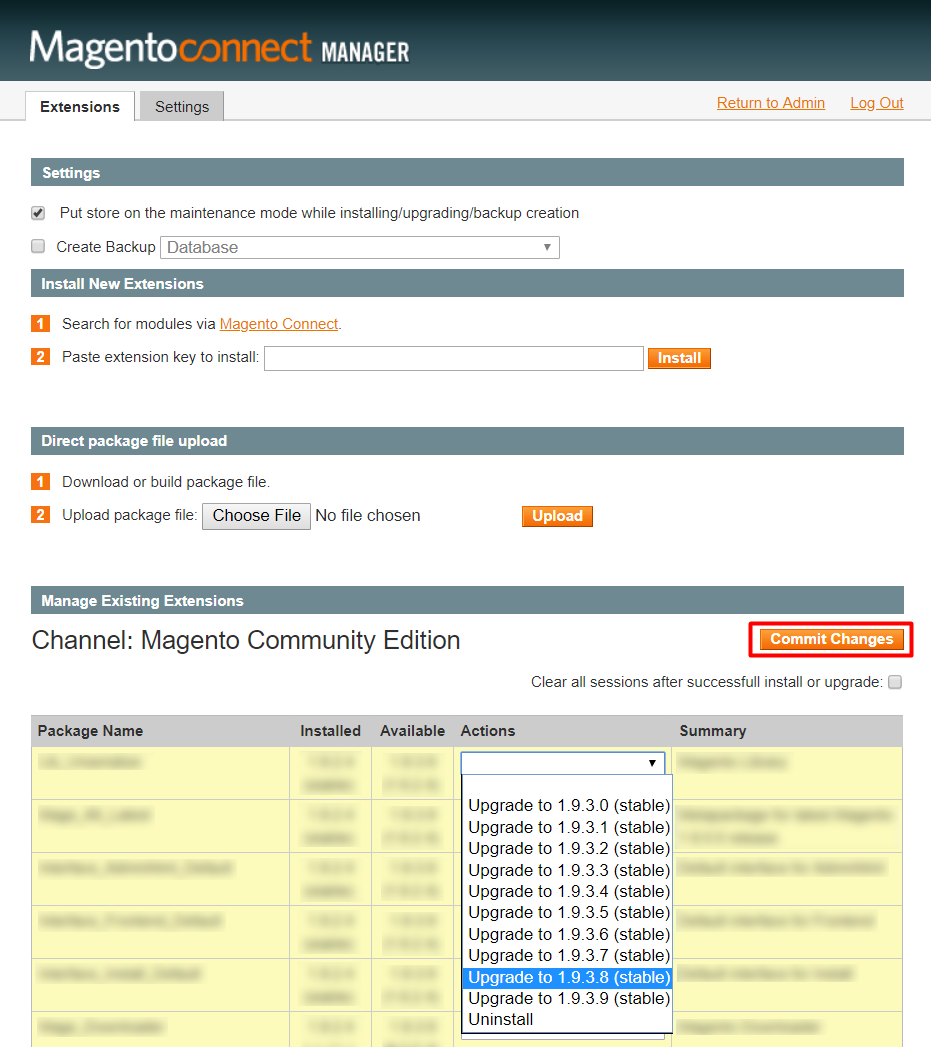
Task: Click the Channel: Magento Community Edition heading
Action: [x=246, y=640]
